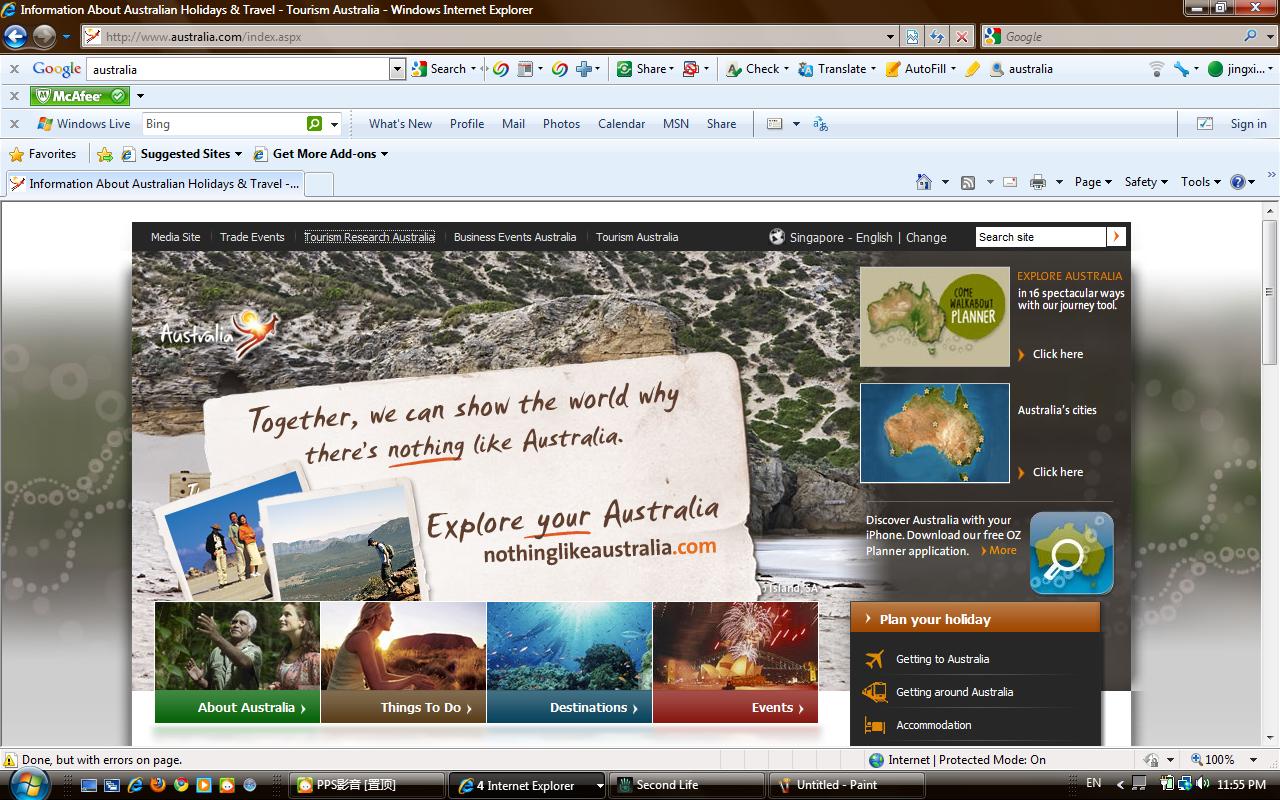The width and height of the screenshot is (1280, 800).
Task: Click Change to switch region language
Action: [x=926, y=237]
